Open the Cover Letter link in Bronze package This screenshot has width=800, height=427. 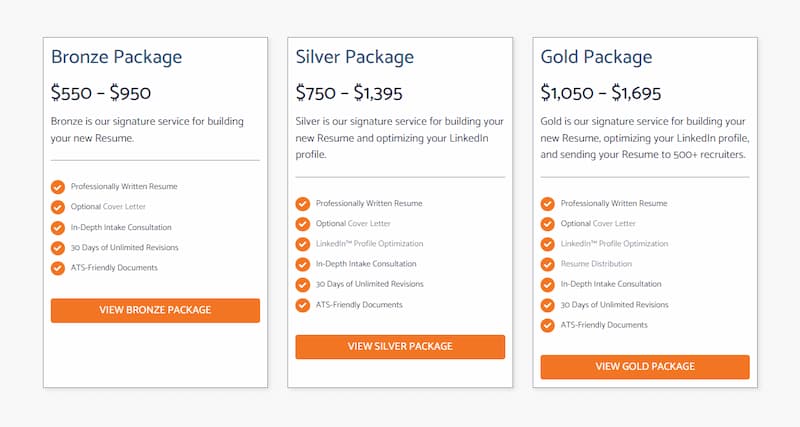pos(124,207)
